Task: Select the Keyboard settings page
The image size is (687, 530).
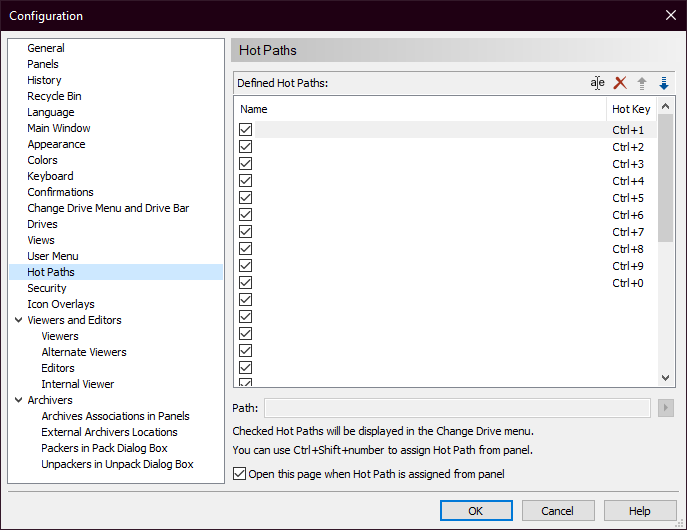Action: point(50,176)
